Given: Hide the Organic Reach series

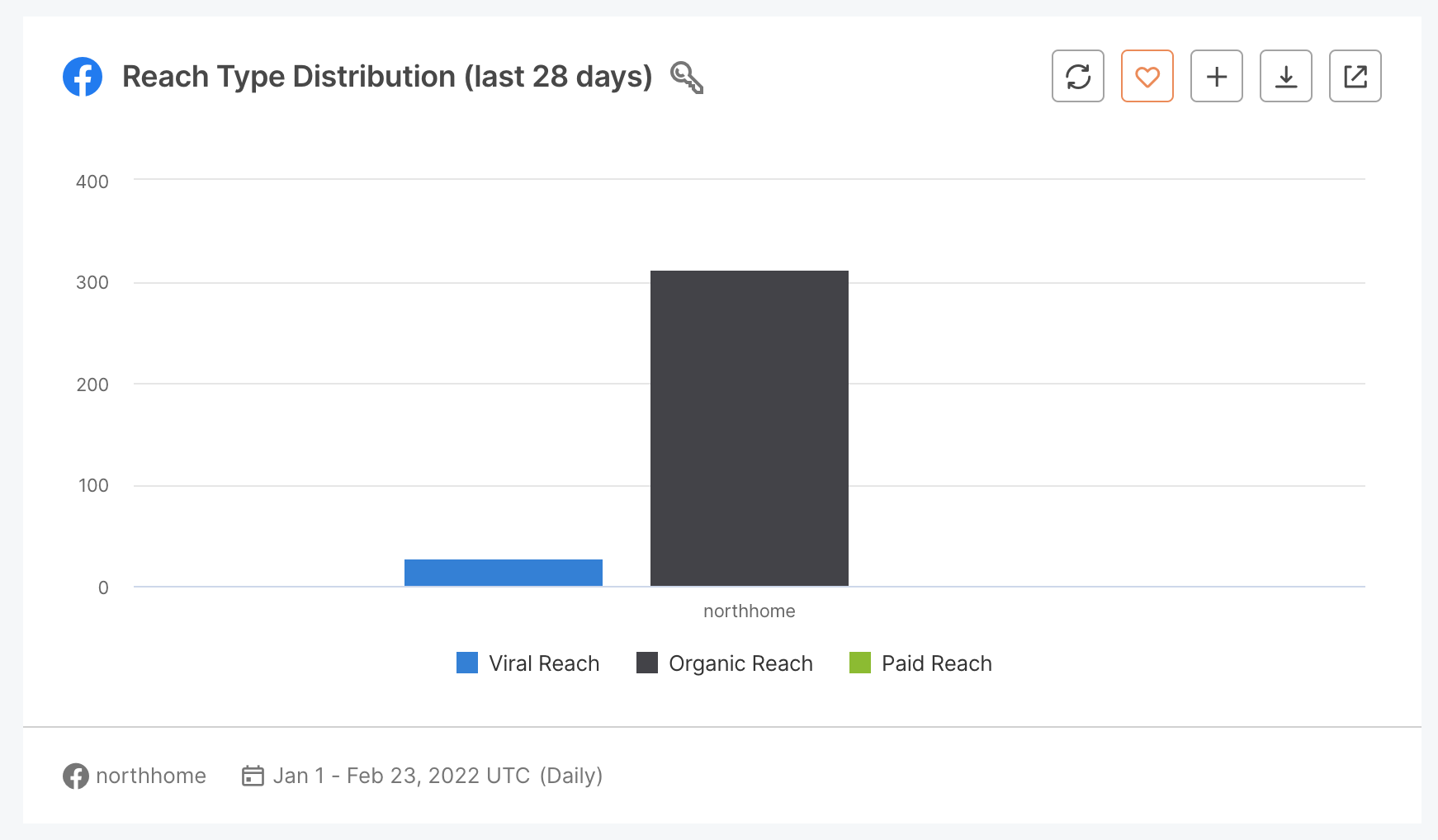Looking at the screenshot, I should [726, 663].
